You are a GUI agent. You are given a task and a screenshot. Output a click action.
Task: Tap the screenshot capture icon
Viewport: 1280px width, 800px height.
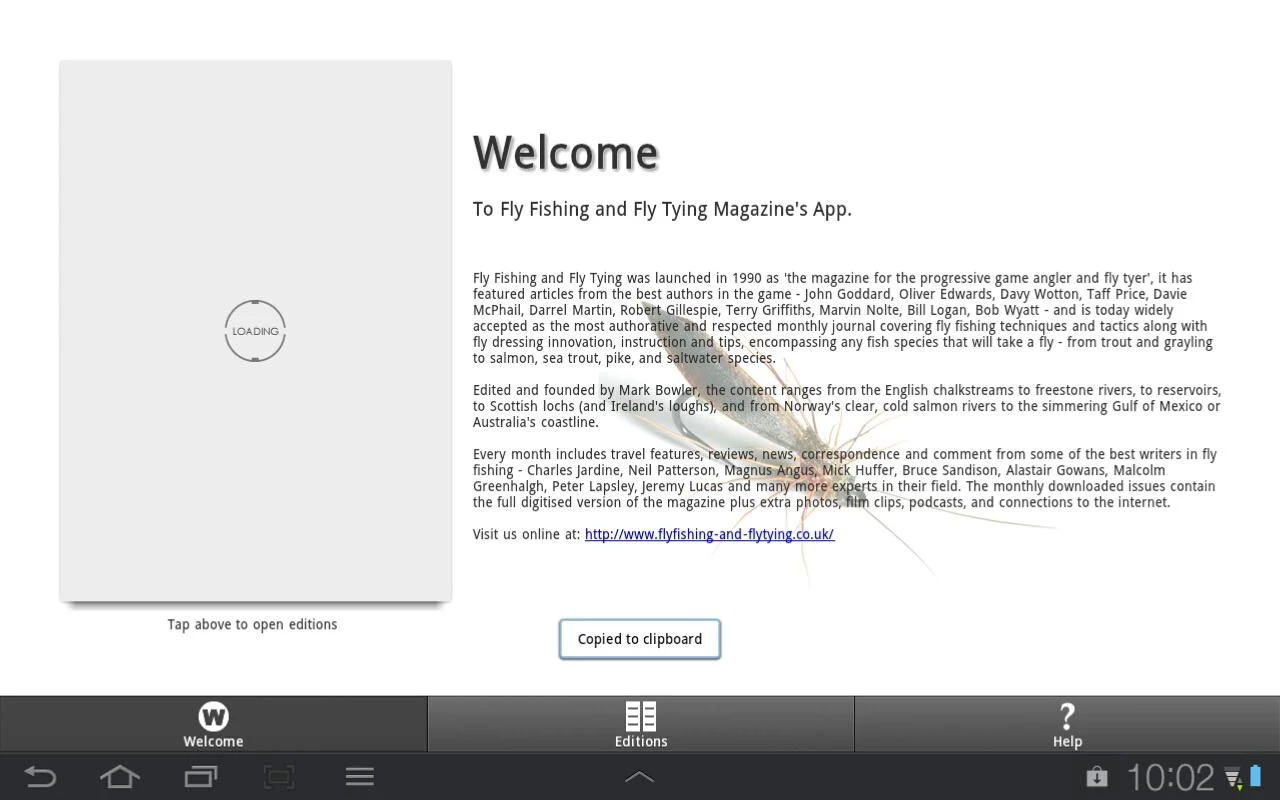click(279, 776)
